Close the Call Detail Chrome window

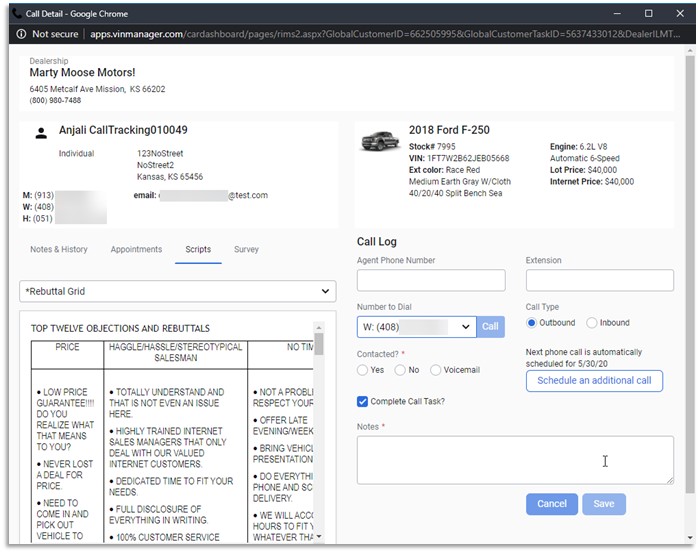[680, 13]
